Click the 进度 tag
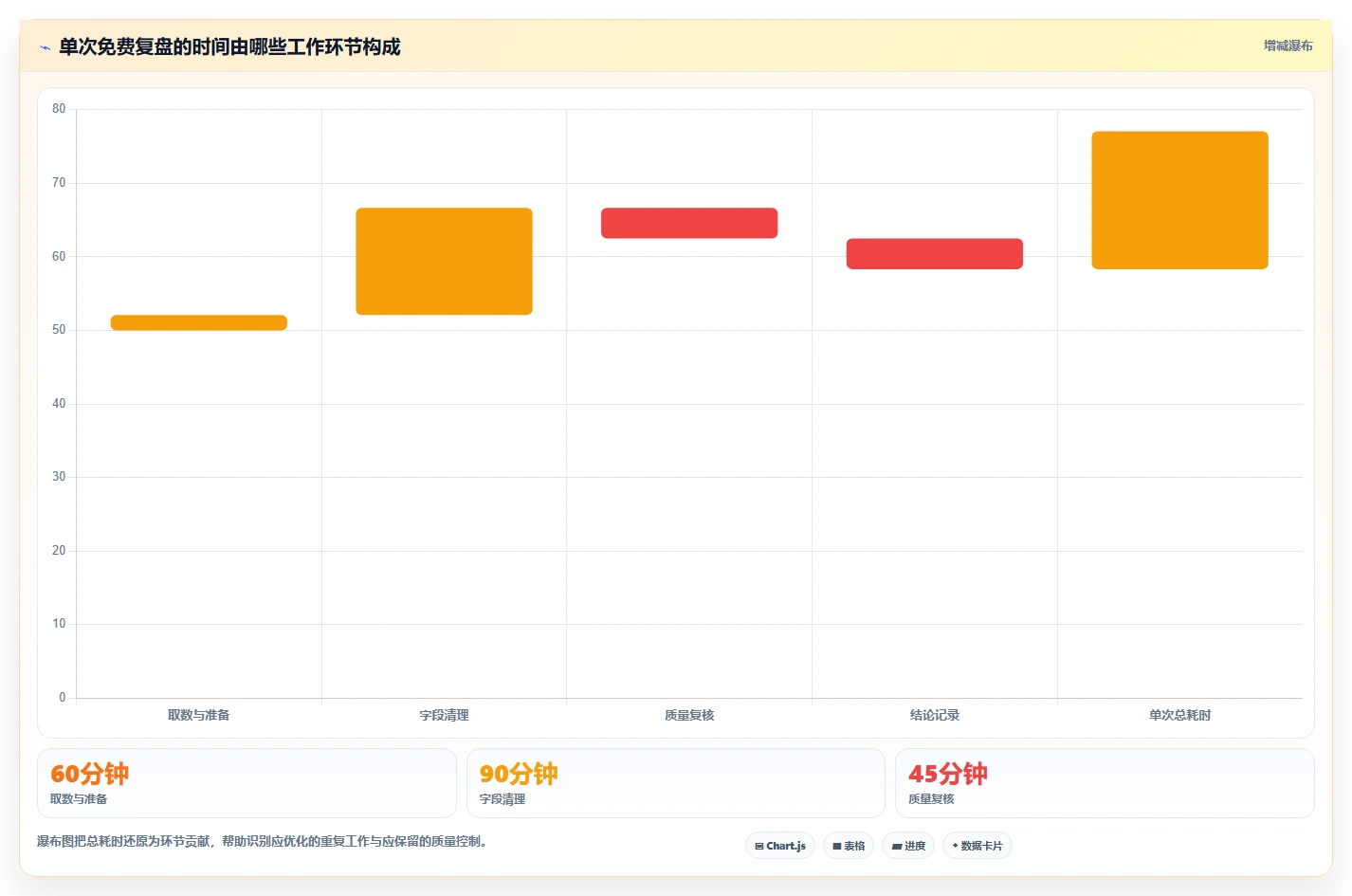This screenshot has height=896, width=1352. (x=908, y=846)
